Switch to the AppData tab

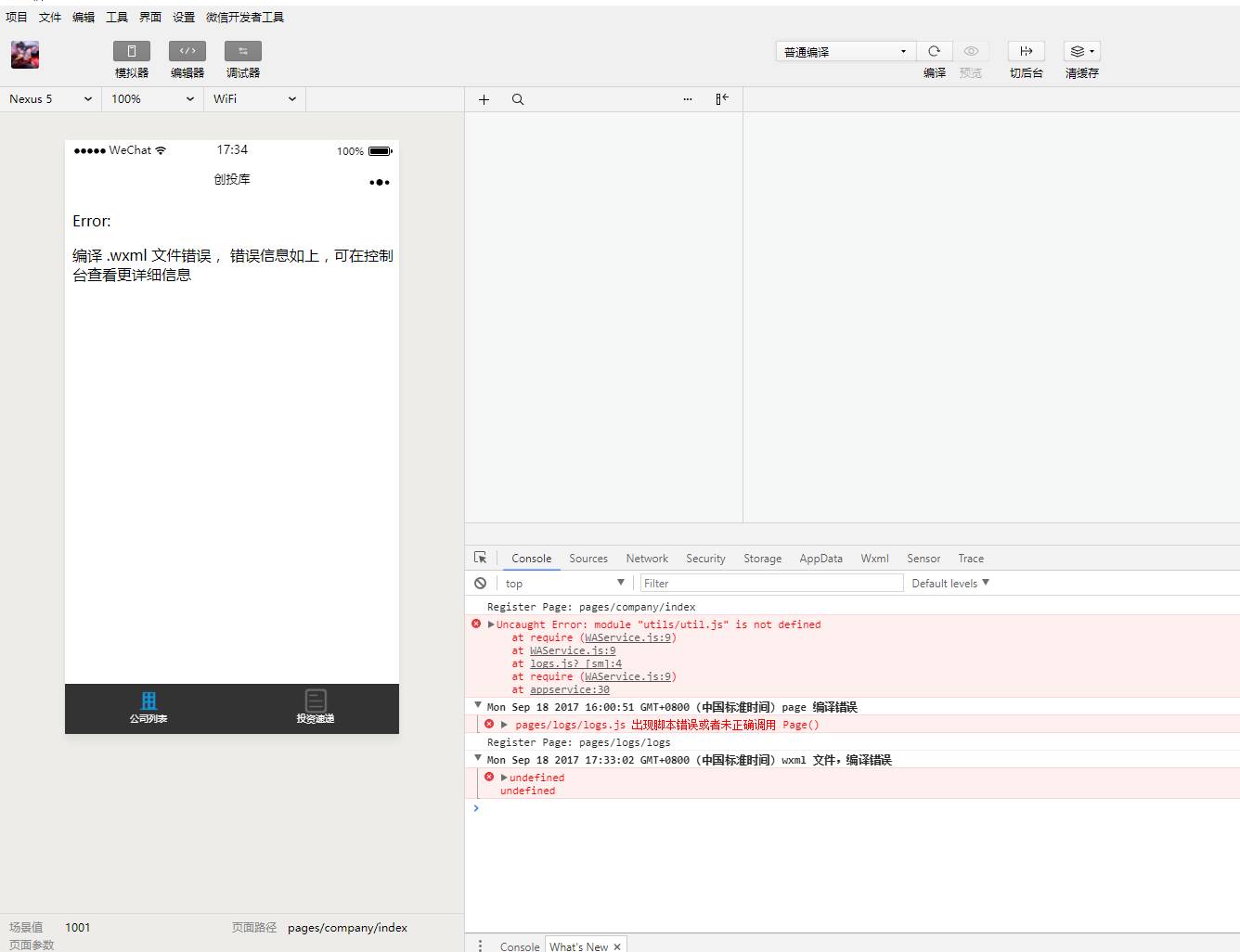coord(821,559)
